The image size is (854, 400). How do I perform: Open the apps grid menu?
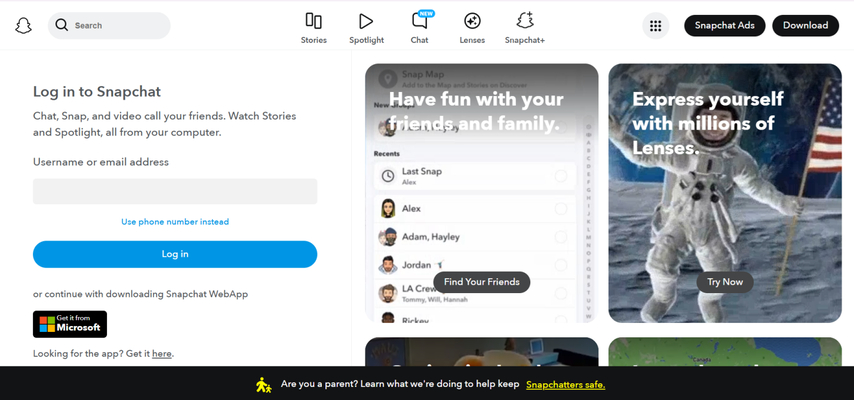point(656,26)
